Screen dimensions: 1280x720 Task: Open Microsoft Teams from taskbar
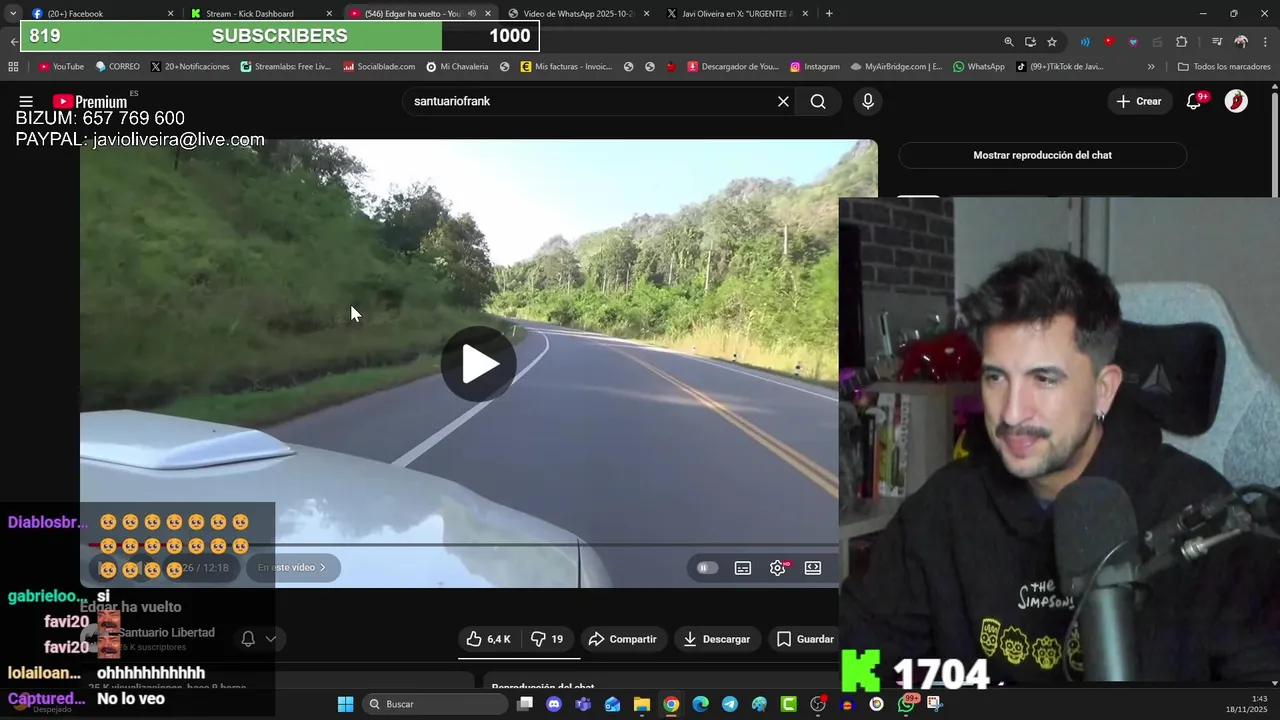click(583, 704)
